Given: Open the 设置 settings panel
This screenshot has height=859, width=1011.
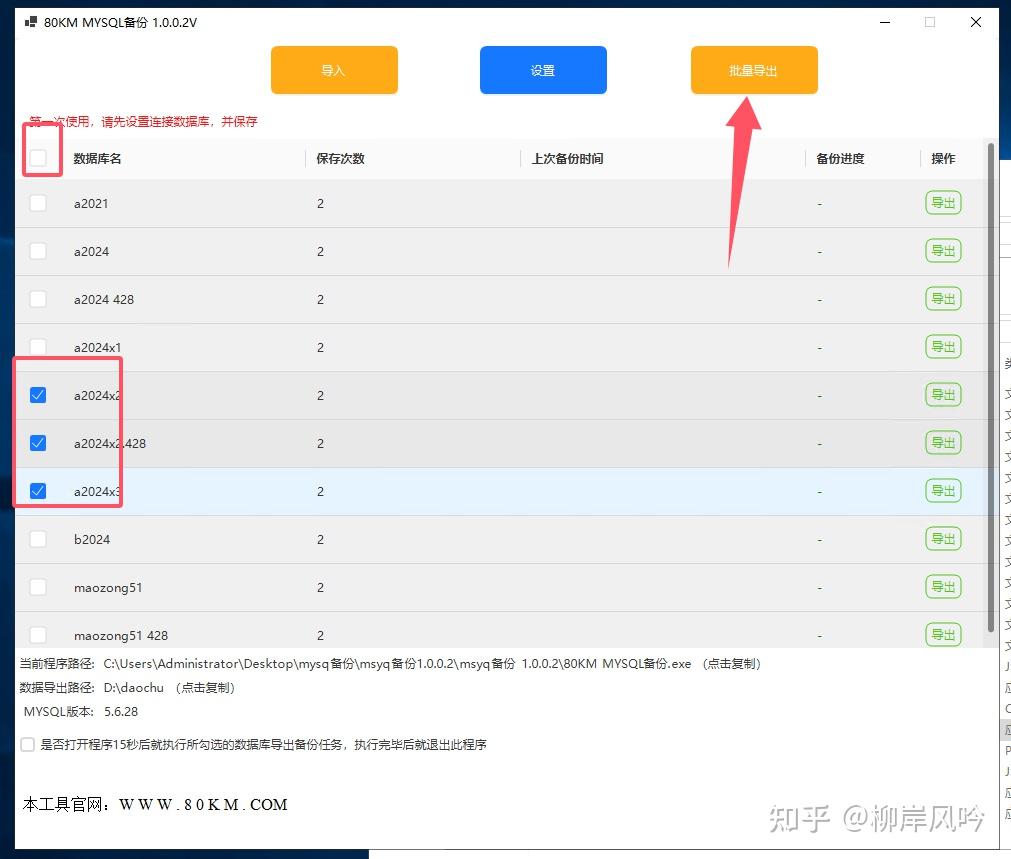Looking at the screenshot, I should [543, 70].
